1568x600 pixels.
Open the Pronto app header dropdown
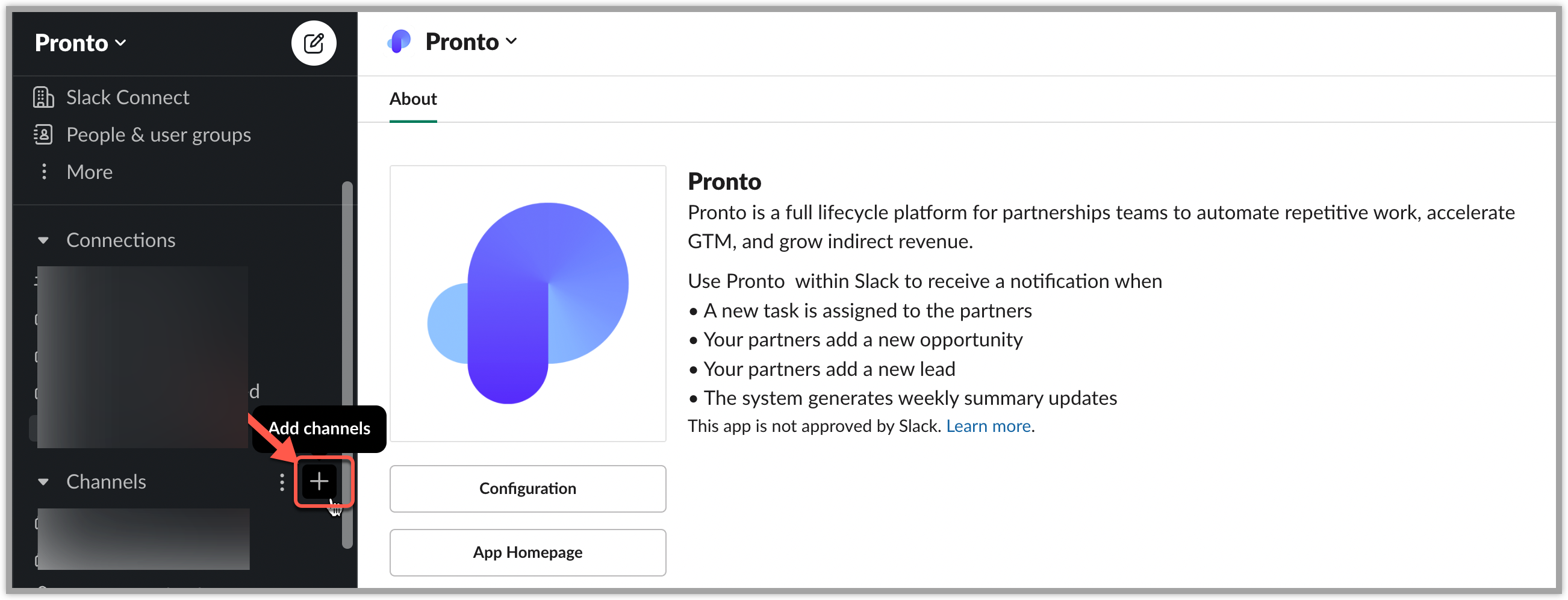[x=471, y=42]
